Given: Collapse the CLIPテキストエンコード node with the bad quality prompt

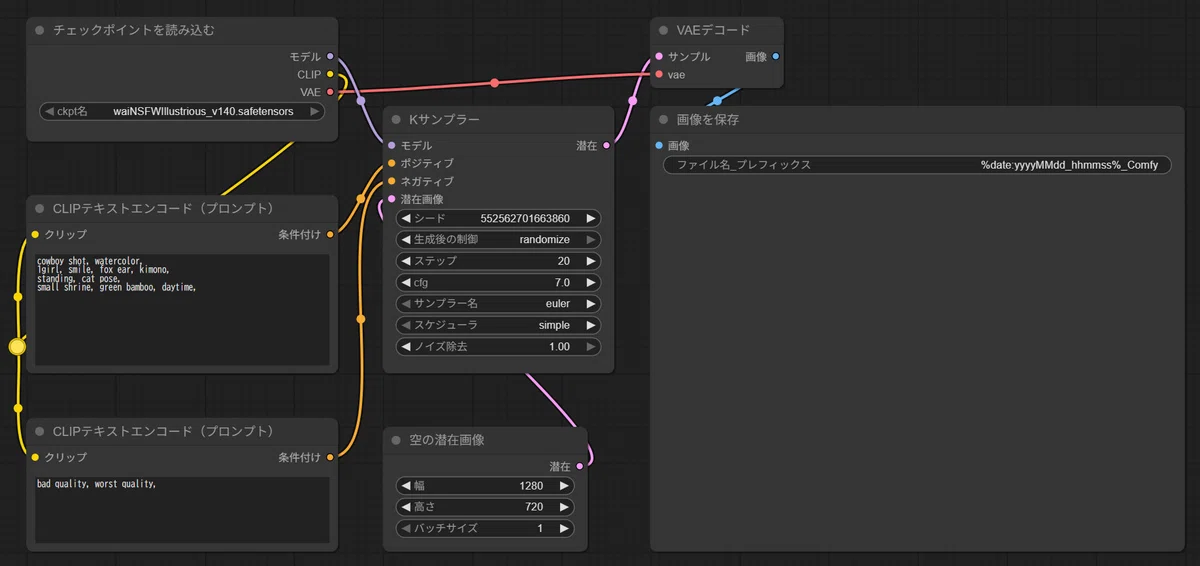Looking at the screenshot, I should tap(40, 431).
